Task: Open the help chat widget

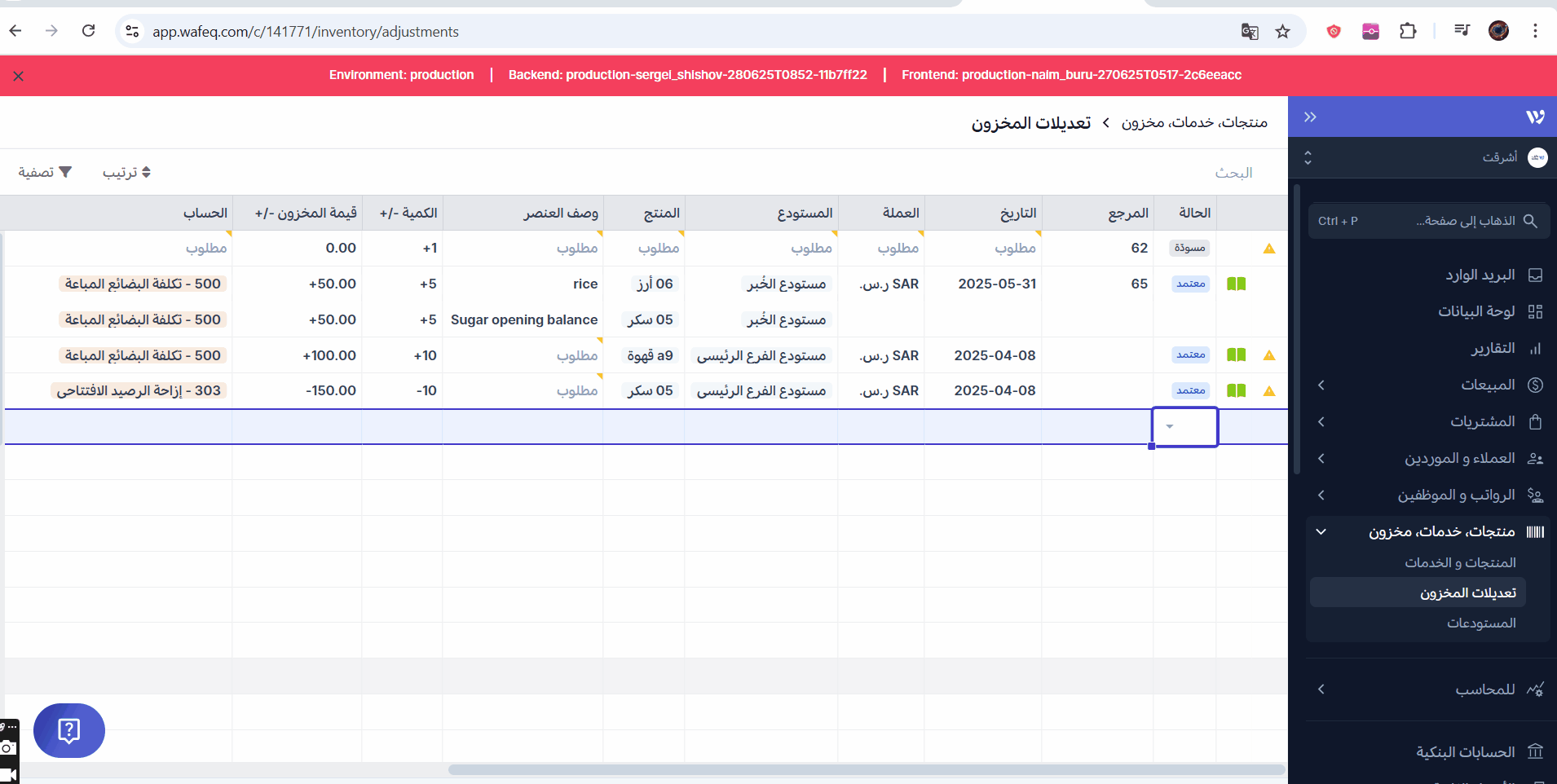Action: click(69, 730)
